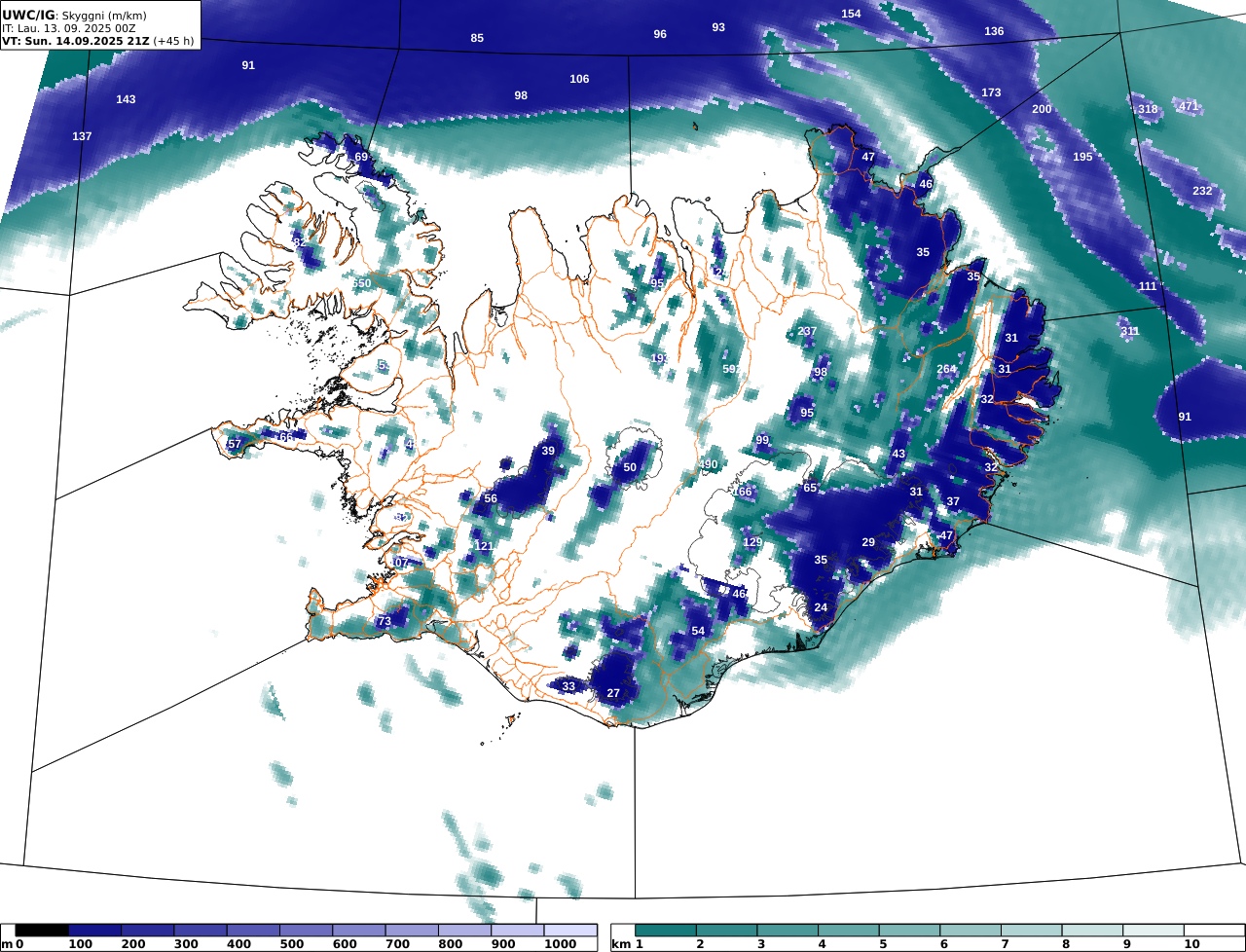1246x952 pixels.
Task: Click the 'km 1' label on the kilometer scale
Action: point(627,944)
